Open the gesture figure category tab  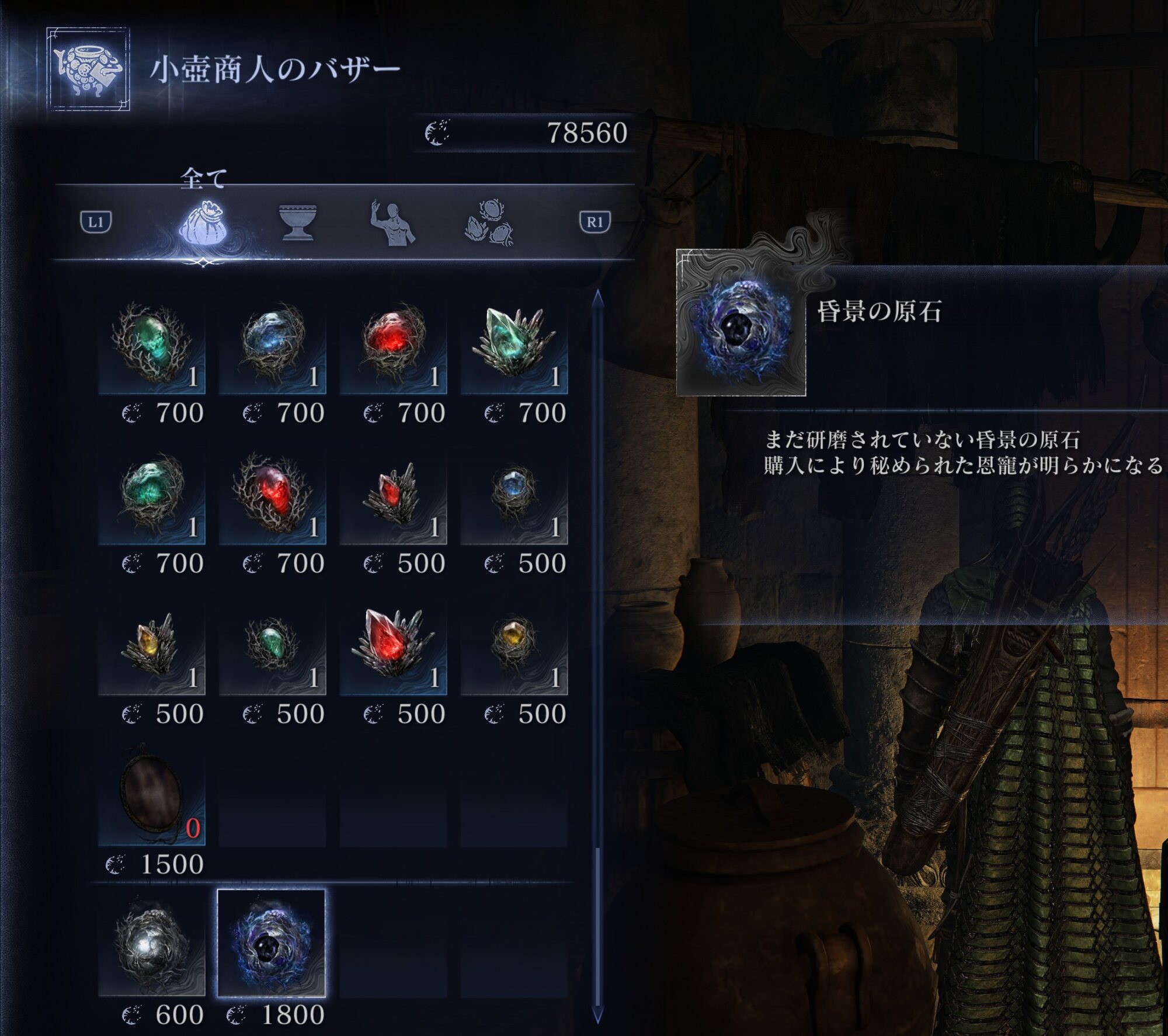[x=392, y=223]
